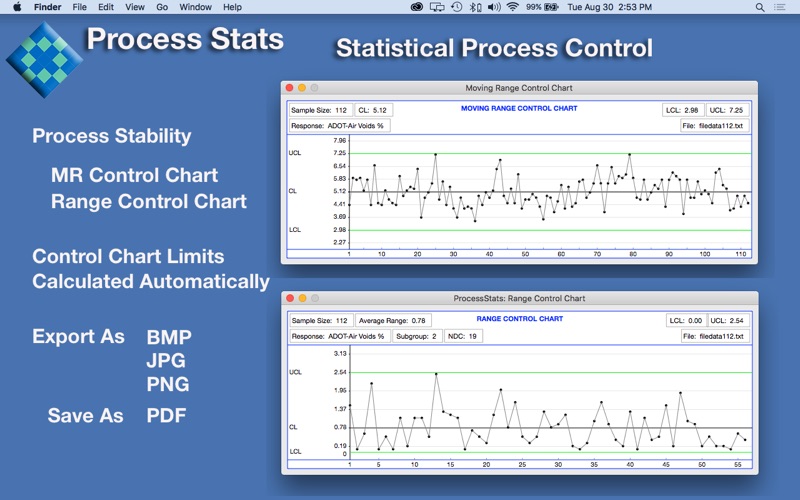
Task: Click the LCL: 0.00 field
Action: click(x=686, y=320)
